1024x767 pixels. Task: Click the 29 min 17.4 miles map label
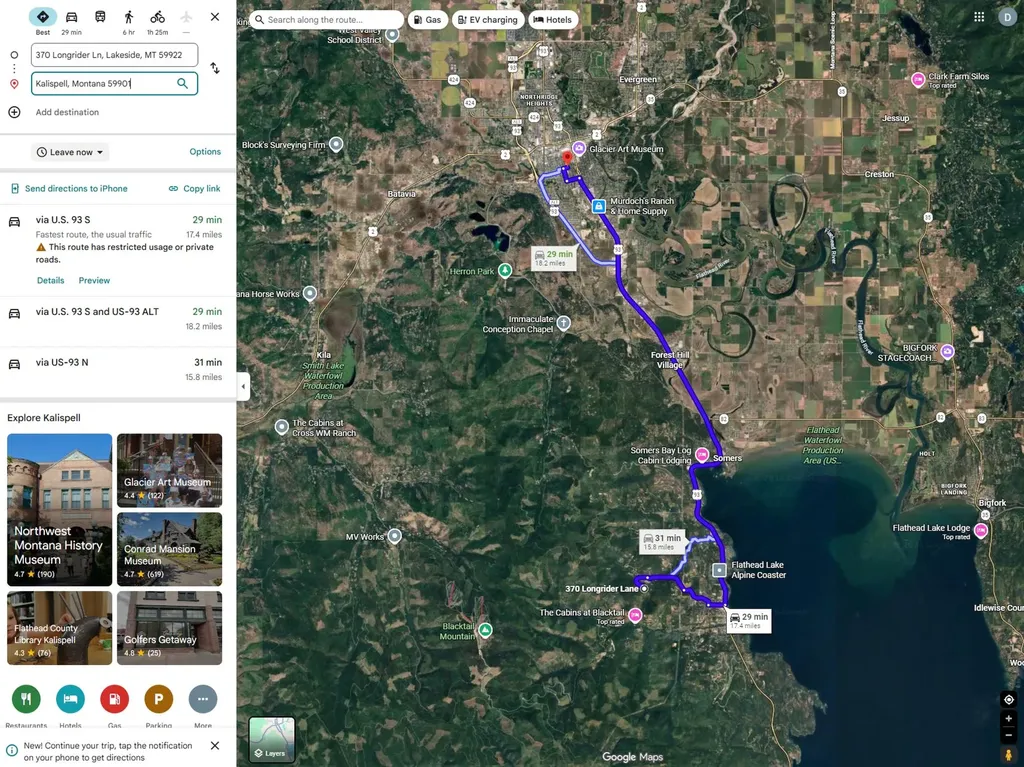pos(749,621)
